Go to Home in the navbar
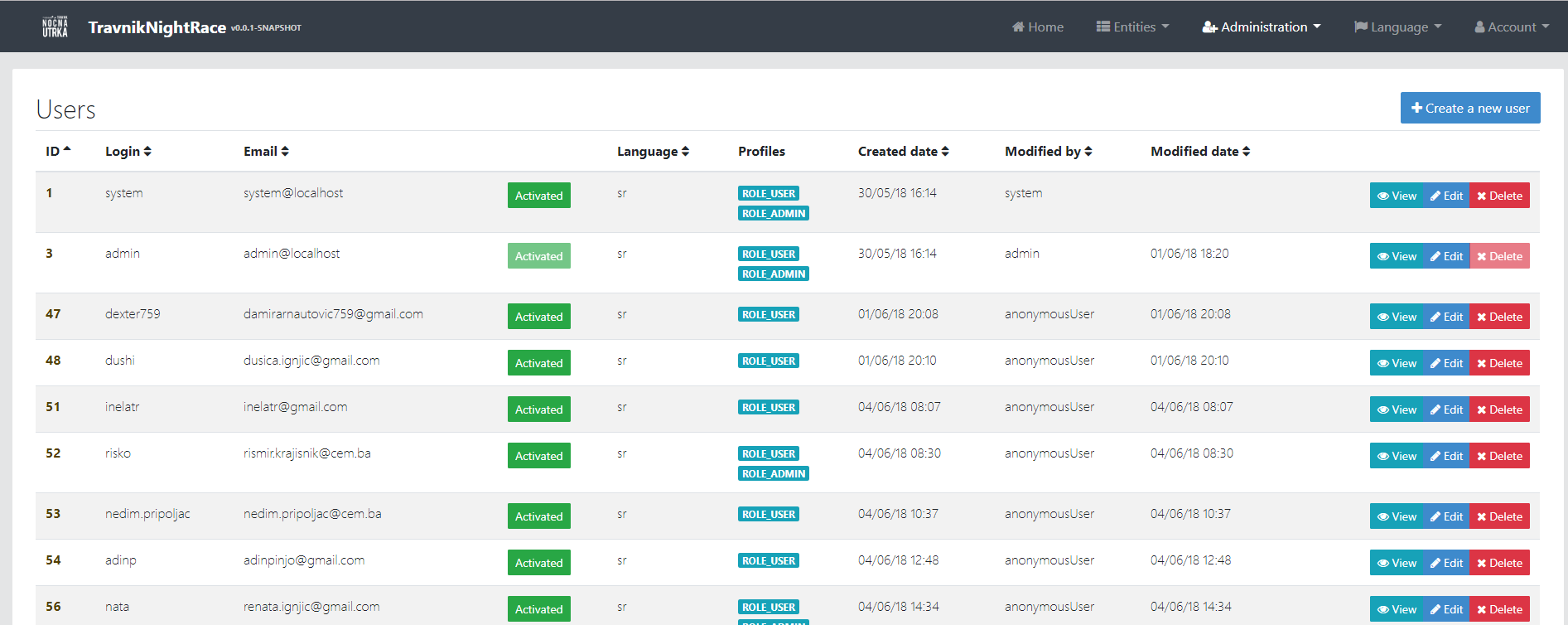The width and height of the screenshot is (1568, 625). click(1038, 27)
